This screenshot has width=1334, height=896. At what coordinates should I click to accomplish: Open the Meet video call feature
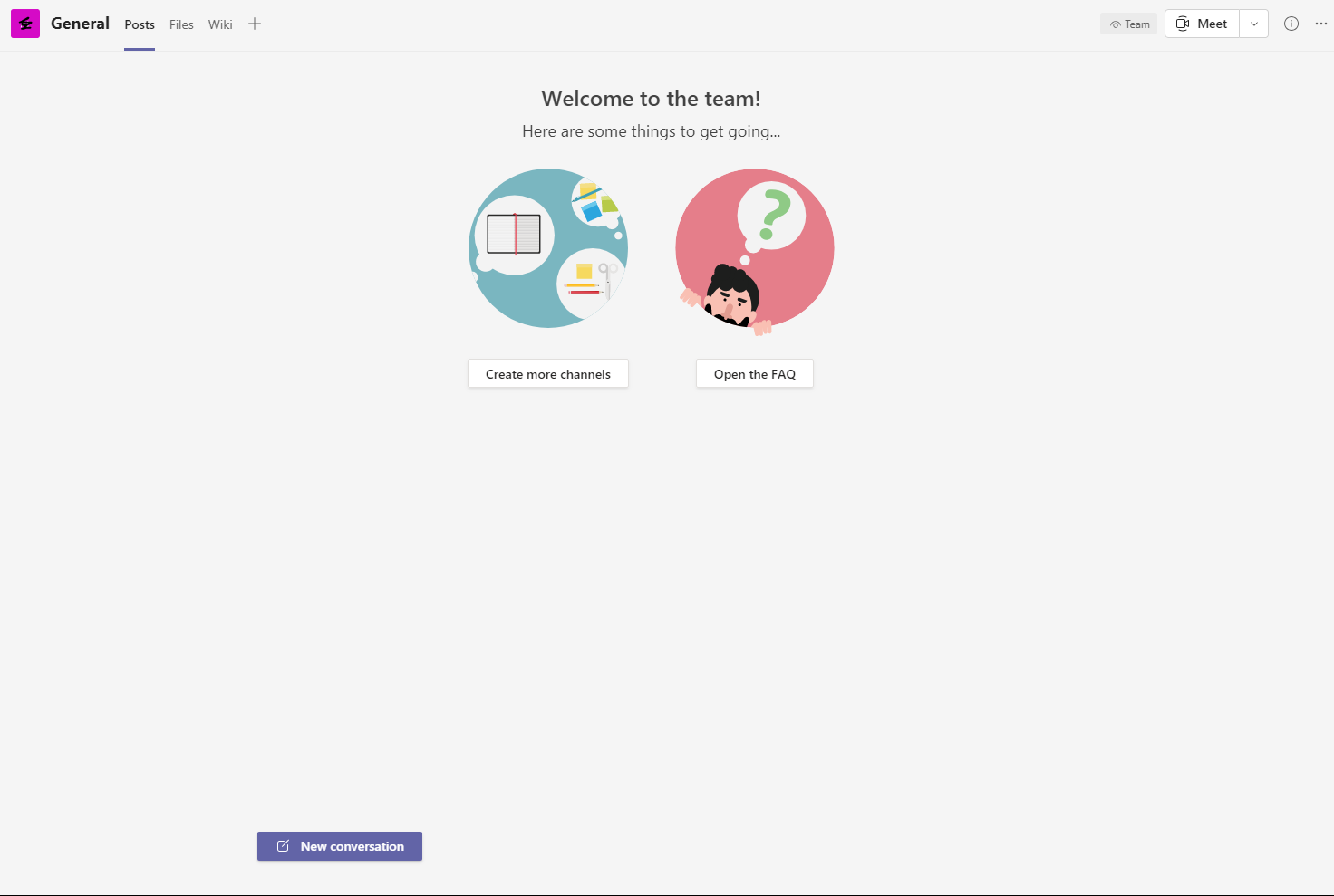click(1201, 24)
